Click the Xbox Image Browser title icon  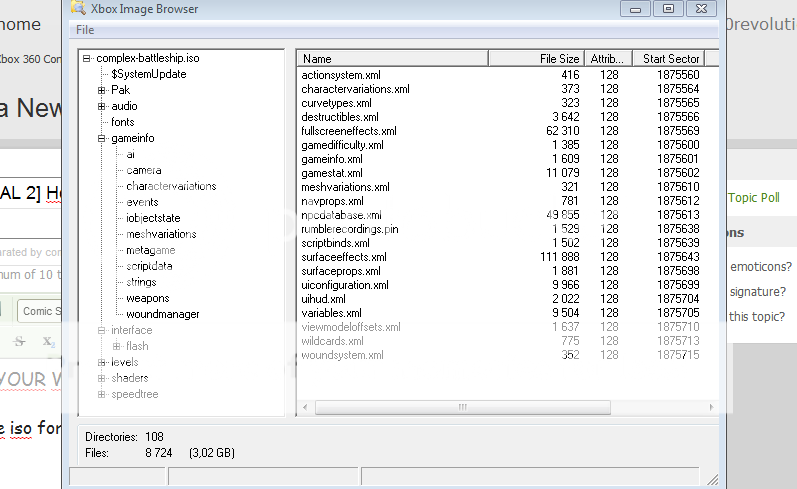[x=77, y=8]
